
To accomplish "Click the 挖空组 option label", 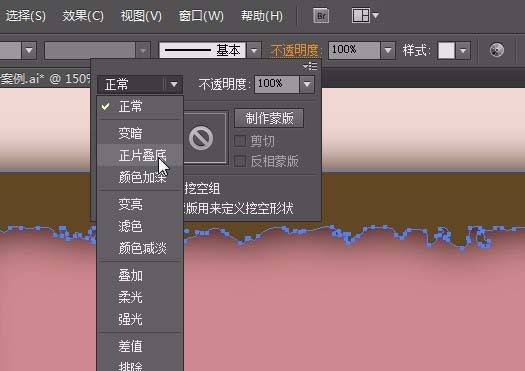I will click(202, 189).
